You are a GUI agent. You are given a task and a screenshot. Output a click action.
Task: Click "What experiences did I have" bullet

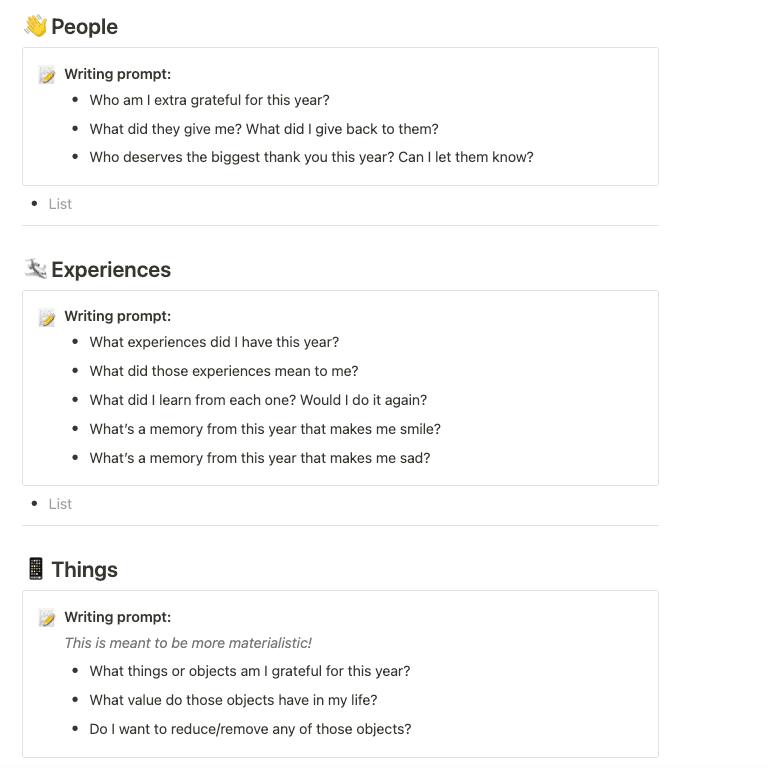tap(214, 342)
